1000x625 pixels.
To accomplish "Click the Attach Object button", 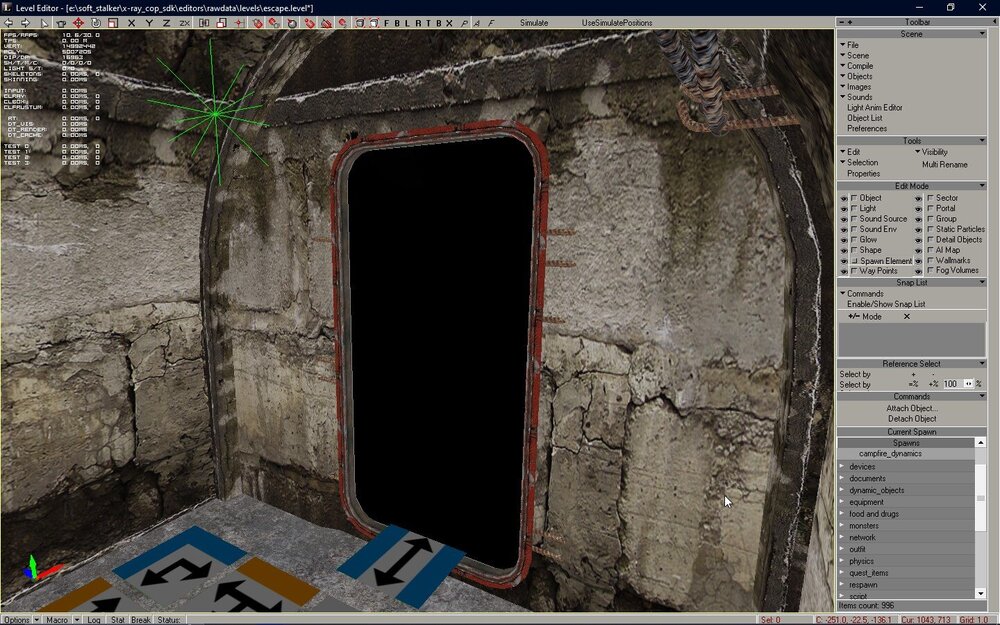I will pos(911,408).
